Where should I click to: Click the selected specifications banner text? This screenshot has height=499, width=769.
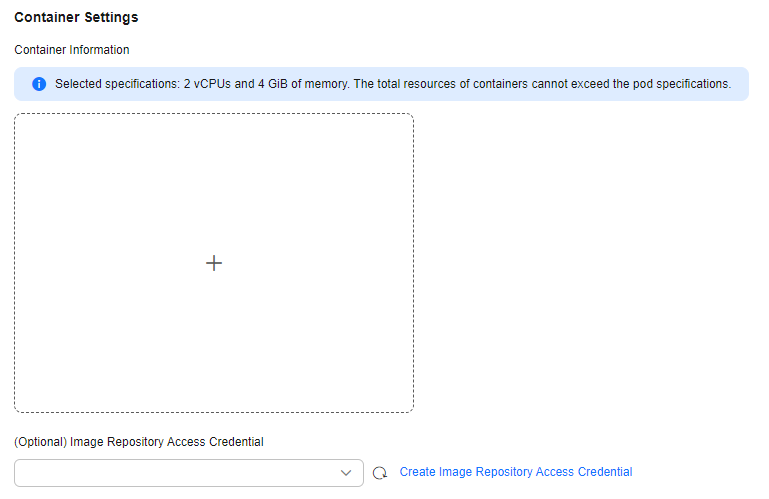point(393,84)
